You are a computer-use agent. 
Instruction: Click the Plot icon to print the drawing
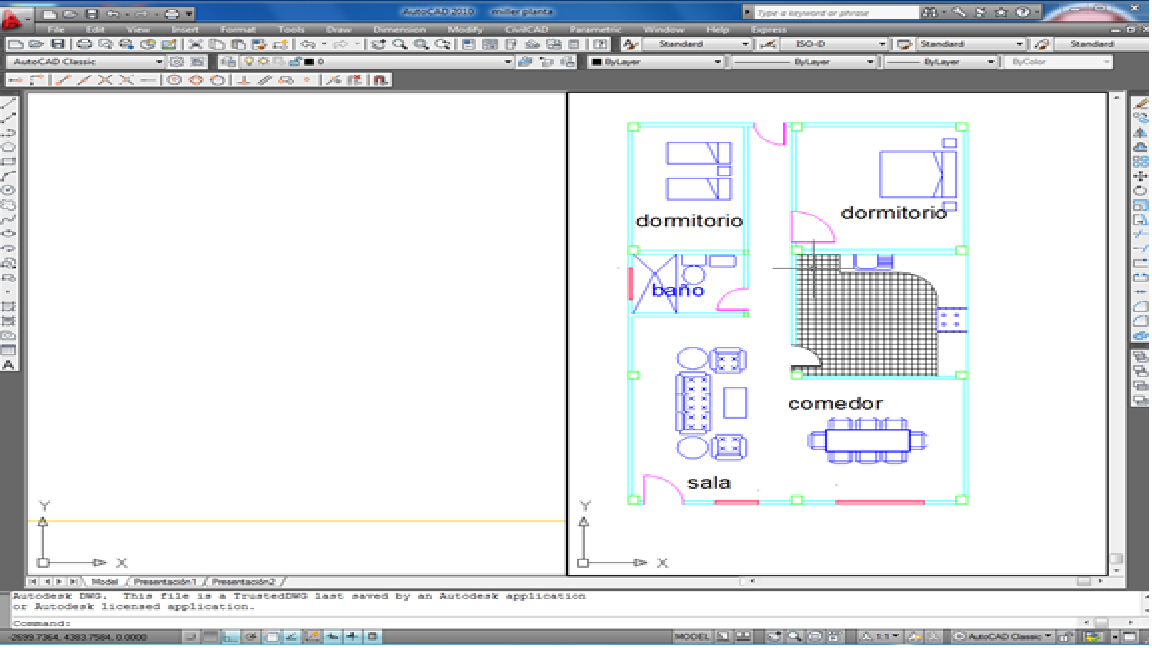[80, 43]
